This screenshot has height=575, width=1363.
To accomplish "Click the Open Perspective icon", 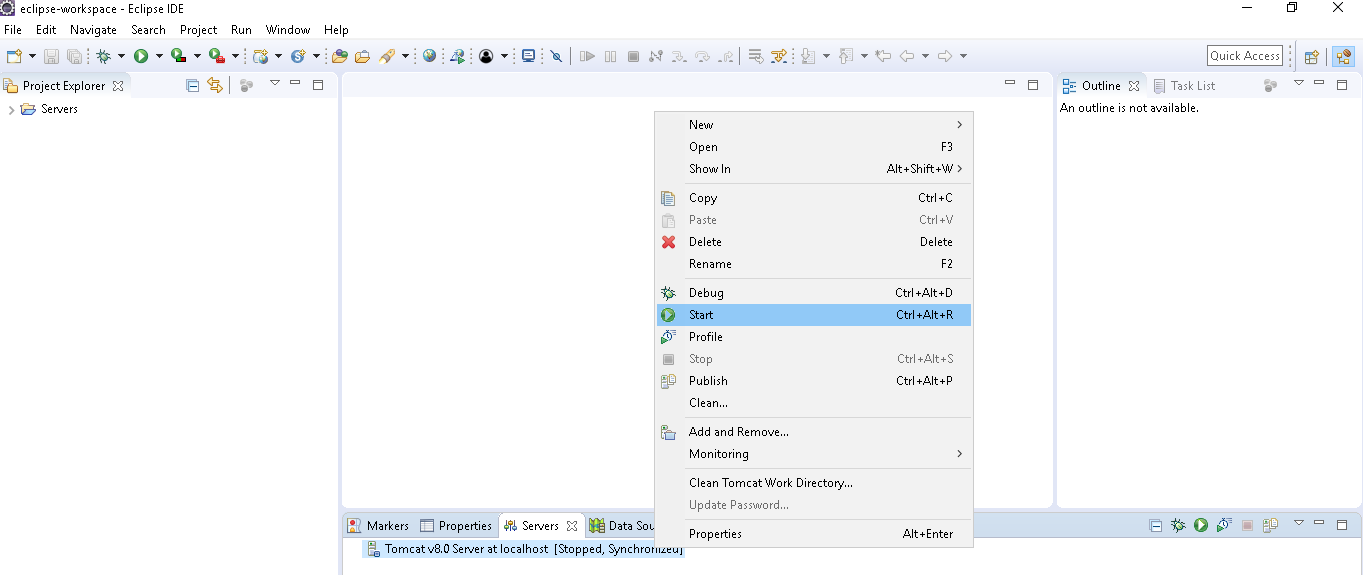I will (1311, 57).
